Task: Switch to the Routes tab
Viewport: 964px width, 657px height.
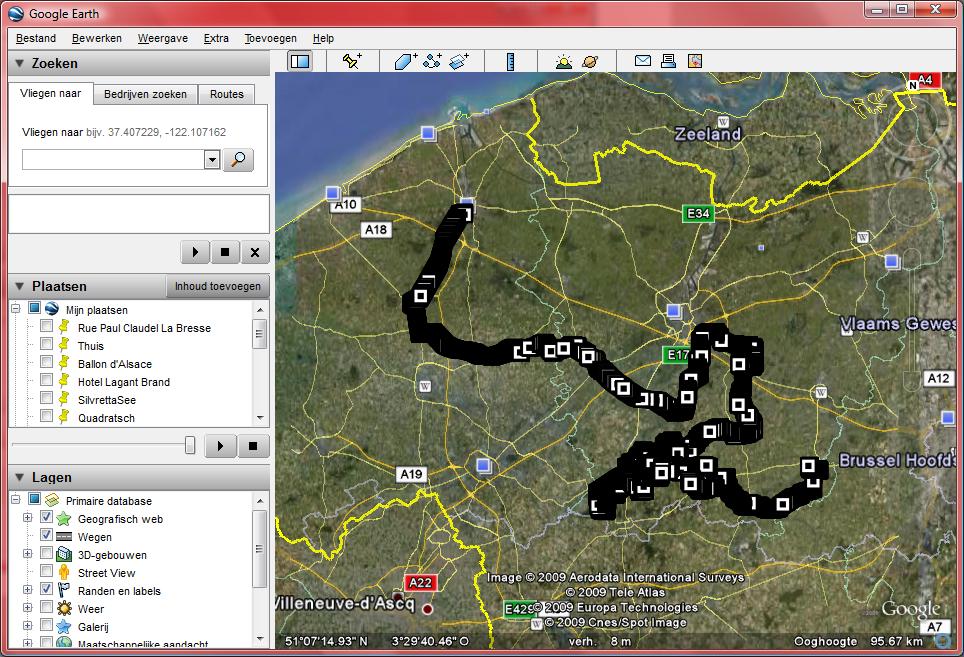Action: click(227, 94)
